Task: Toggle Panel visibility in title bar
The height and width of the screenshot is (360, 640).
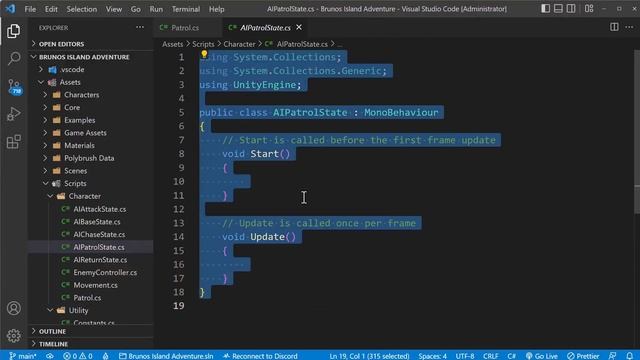Action: [558, 9]
